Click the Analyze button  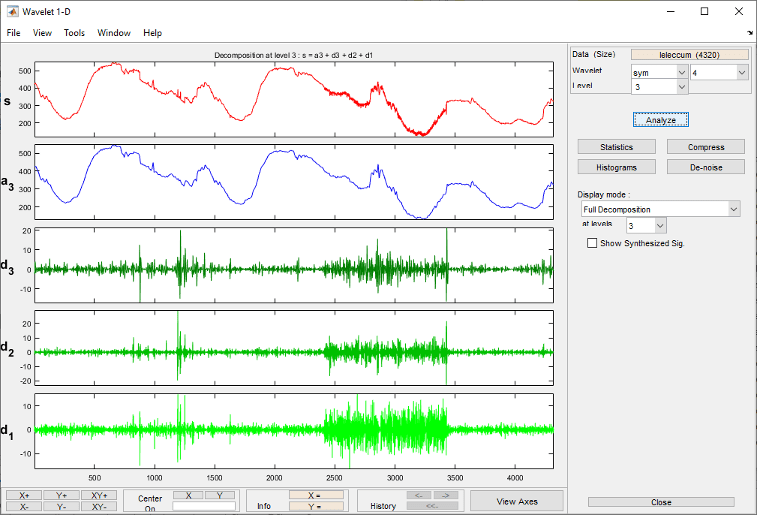(x=660, y=120)
